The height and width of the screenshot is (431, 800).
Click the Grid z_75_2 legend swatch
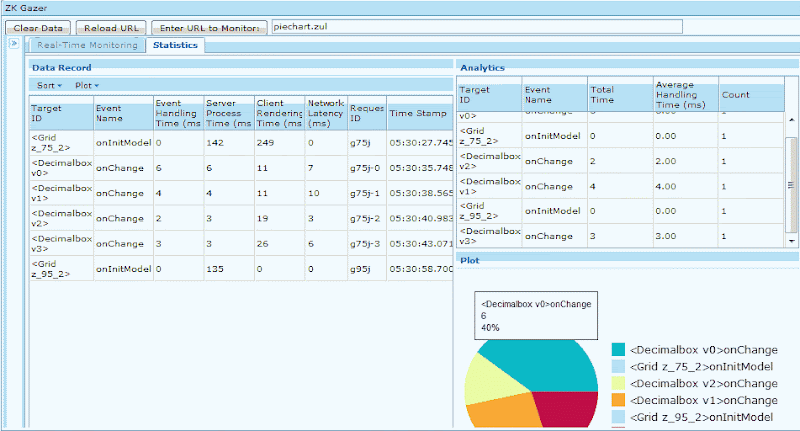(x=618, y=366)
